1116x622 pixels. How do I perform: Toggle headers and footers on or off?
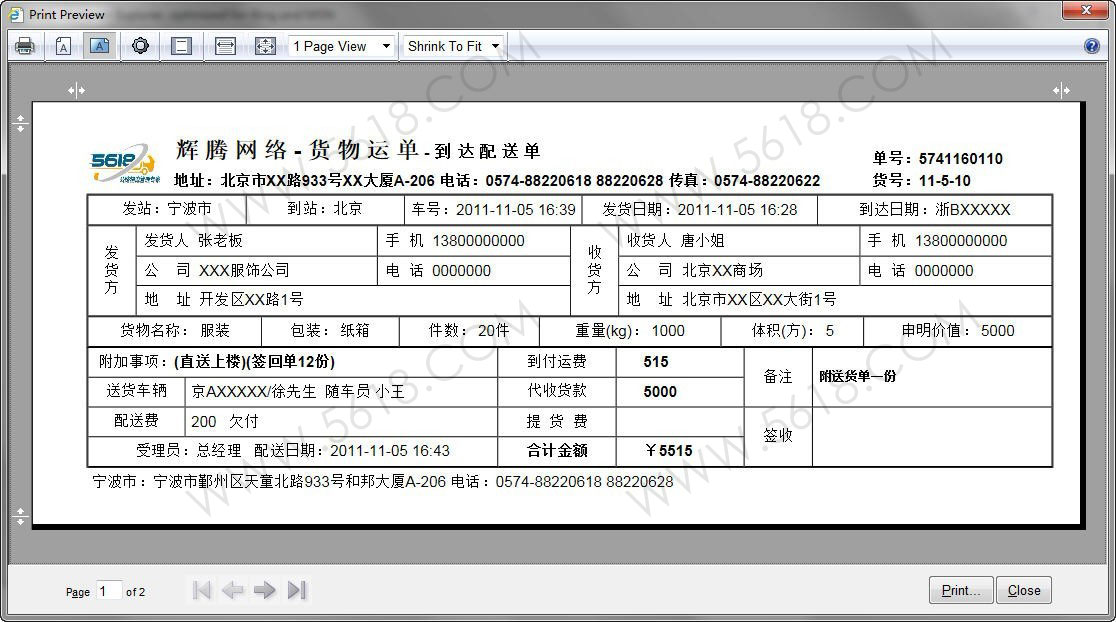click(181, 46)
